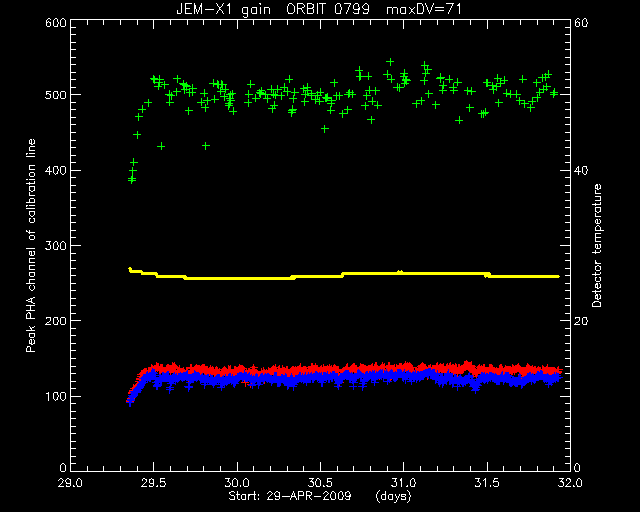
Task: Click the 500 tick label on left axis
Action: click(56, 95)
